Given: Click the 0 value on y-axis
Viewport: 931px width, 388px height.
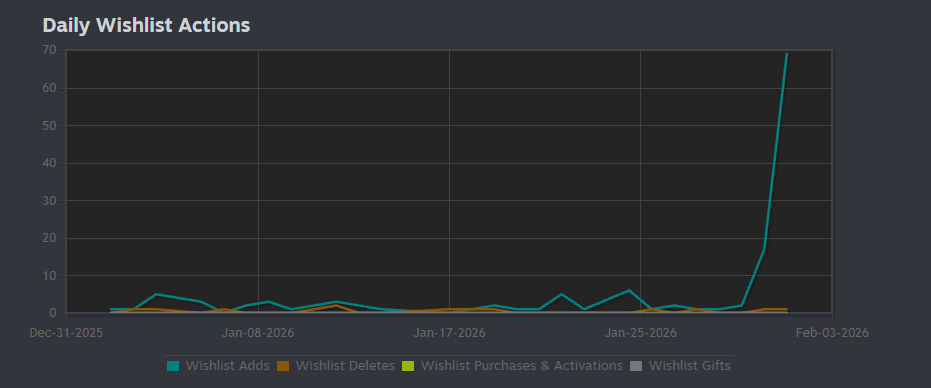Looking at the screenshot, I should point(53,313).
